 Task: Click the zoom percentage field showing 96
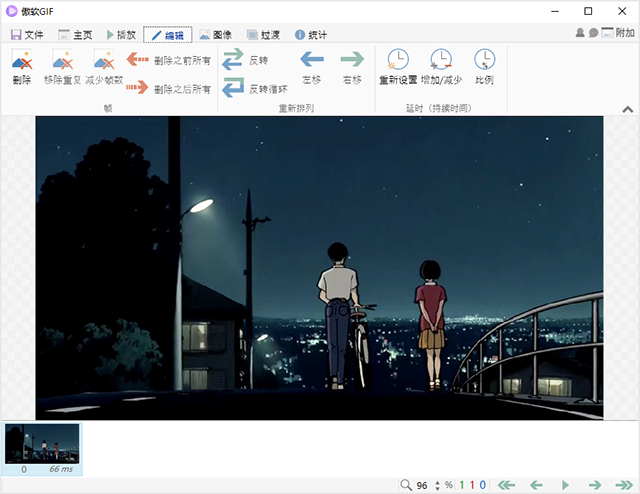(x=422, y=485)
